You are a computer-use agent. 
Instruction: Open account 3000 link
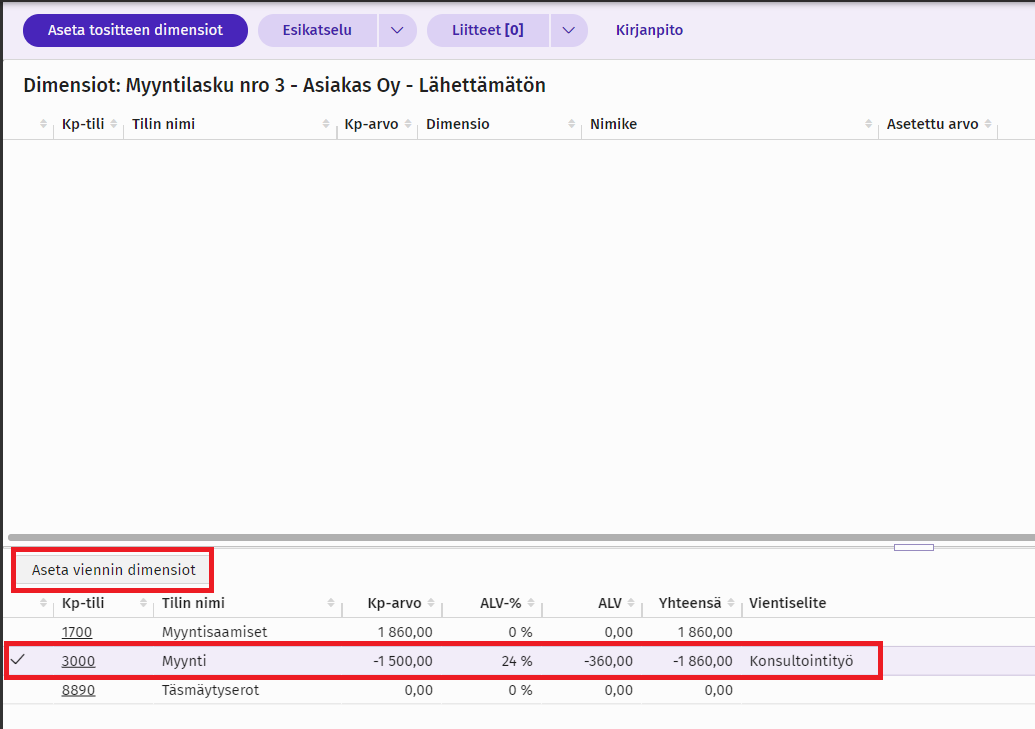(x=78, y=661)
